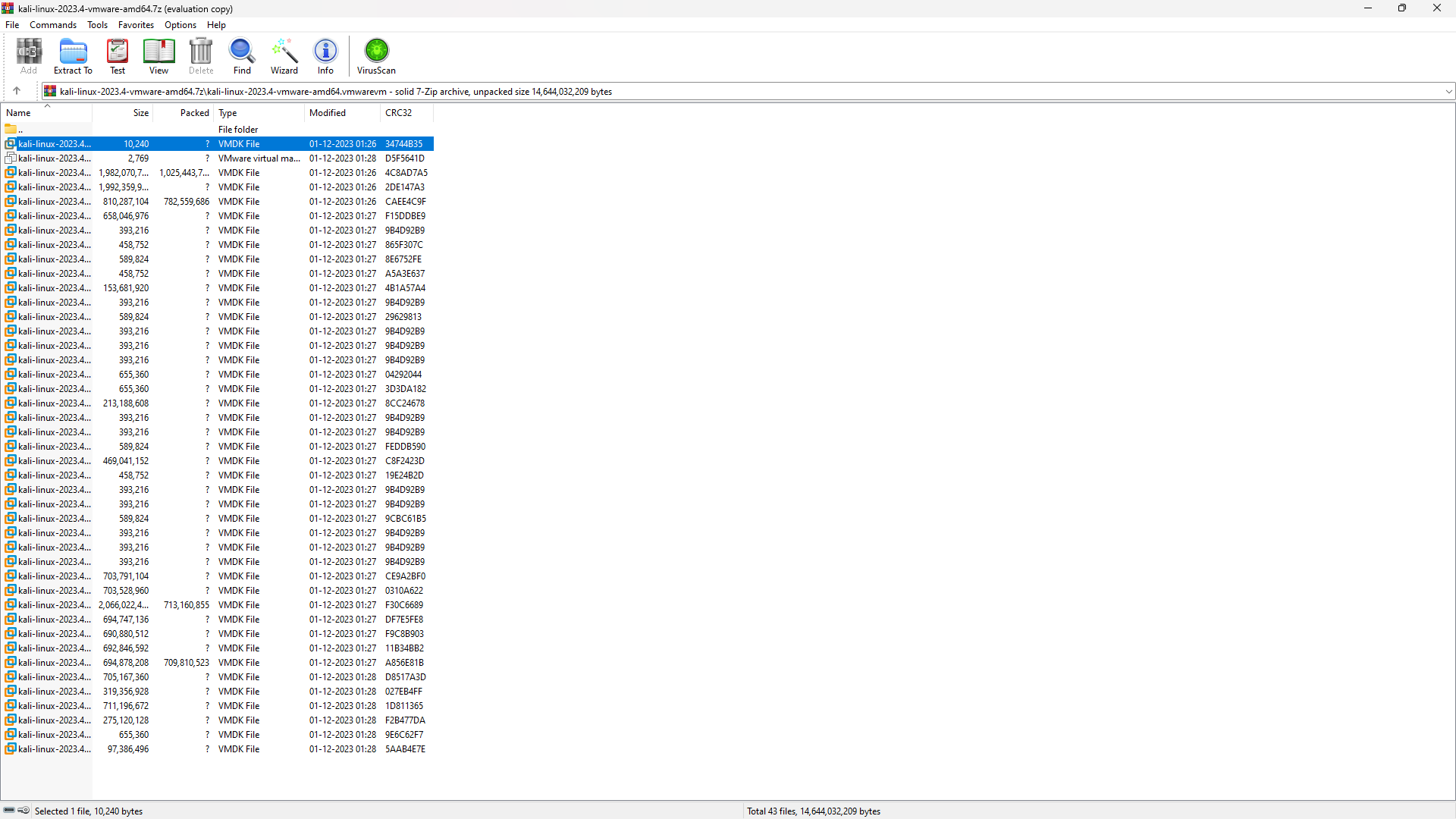Open the Commands menu
1456x819 pixels.
(x=53, y=25)
